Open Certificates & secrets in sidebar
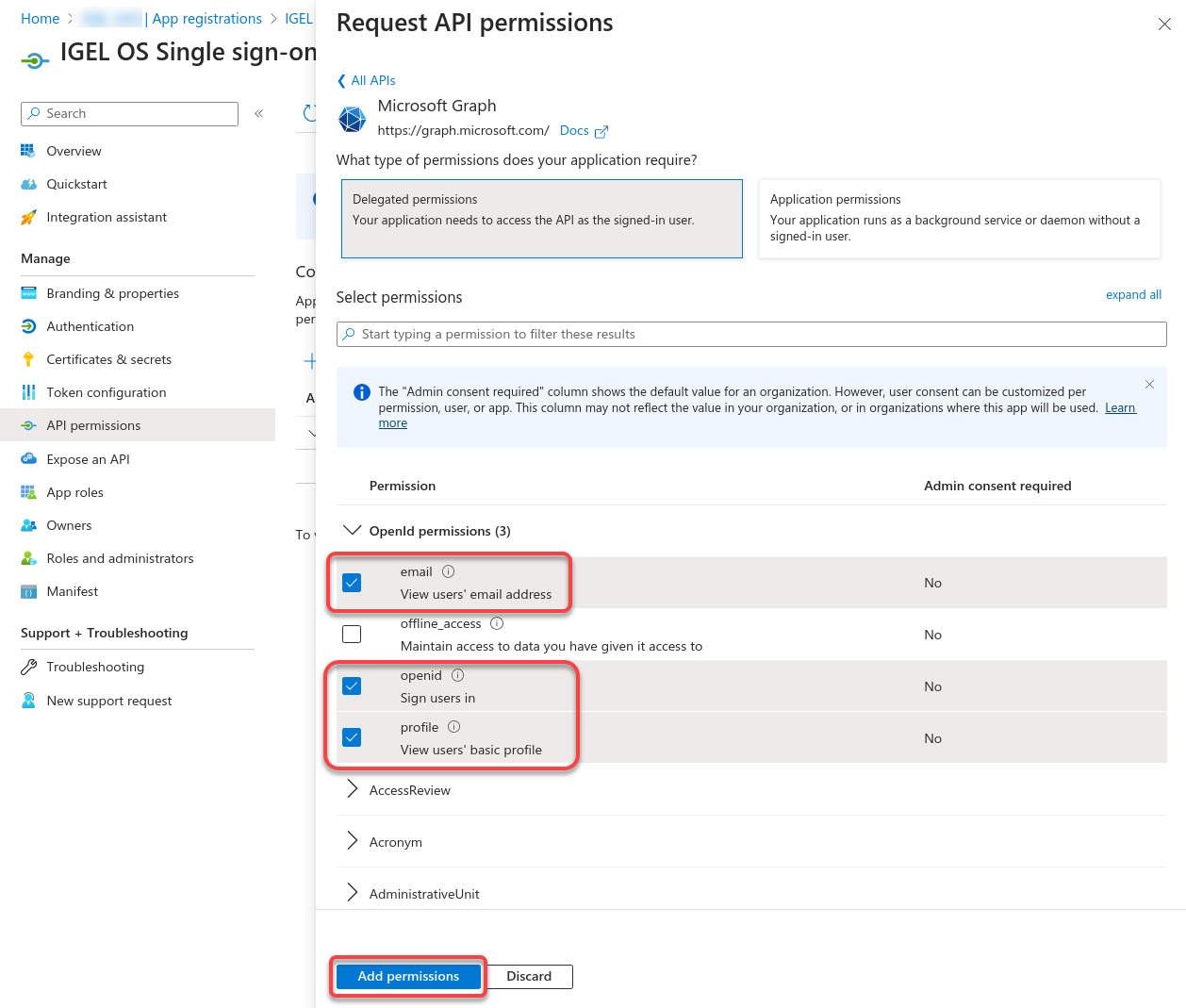Image resolution: width=1186 pixels, height=1008 pixels. [x=108, y=359]
